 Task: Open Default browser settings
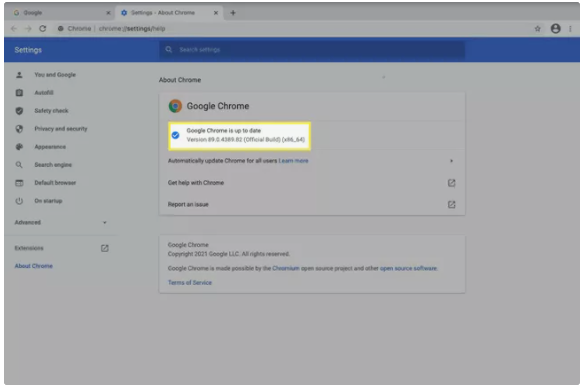coord(55,183)
